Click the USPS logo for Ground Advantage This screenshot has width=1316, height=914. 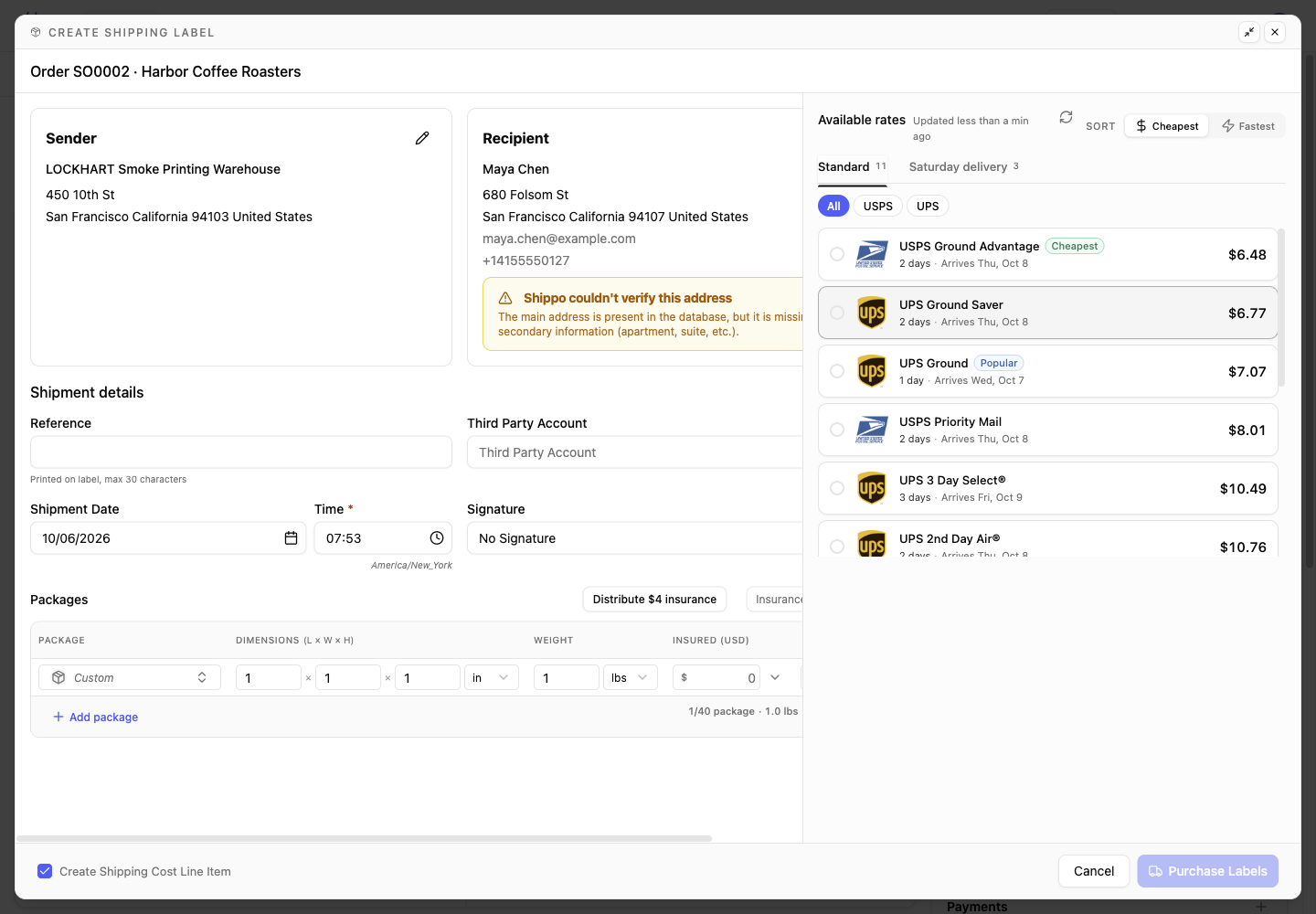click(x=871, y=254)
